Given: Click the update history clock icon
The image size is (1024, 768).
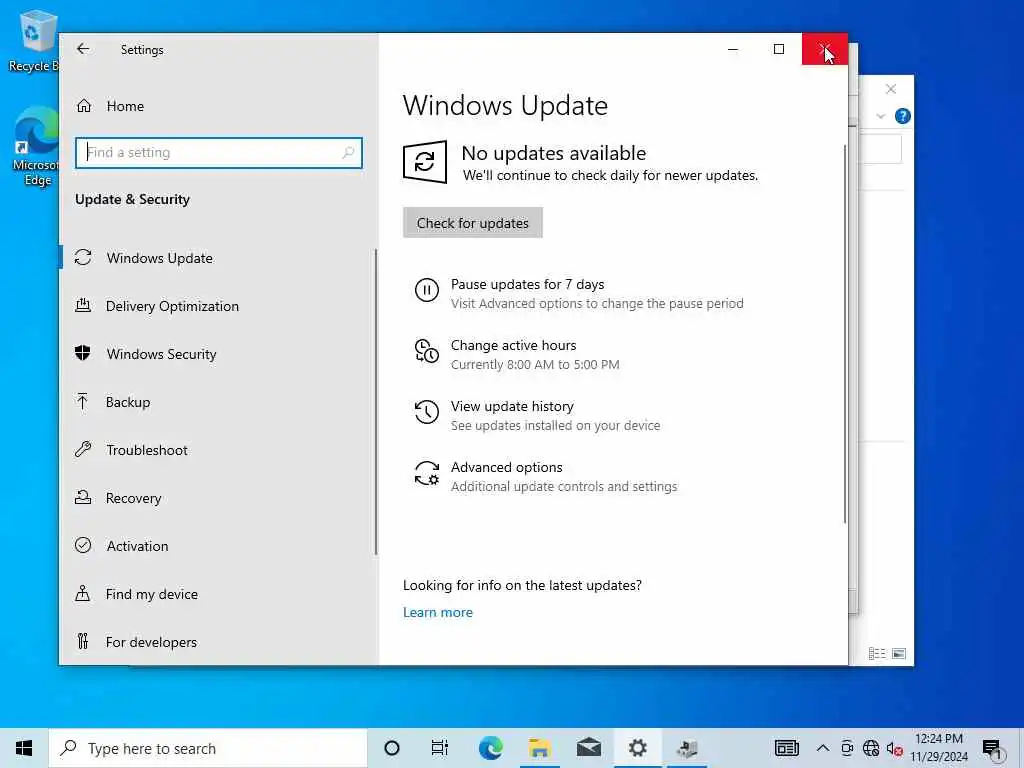Looking at the screenshot, I should [x=426, y=411].
